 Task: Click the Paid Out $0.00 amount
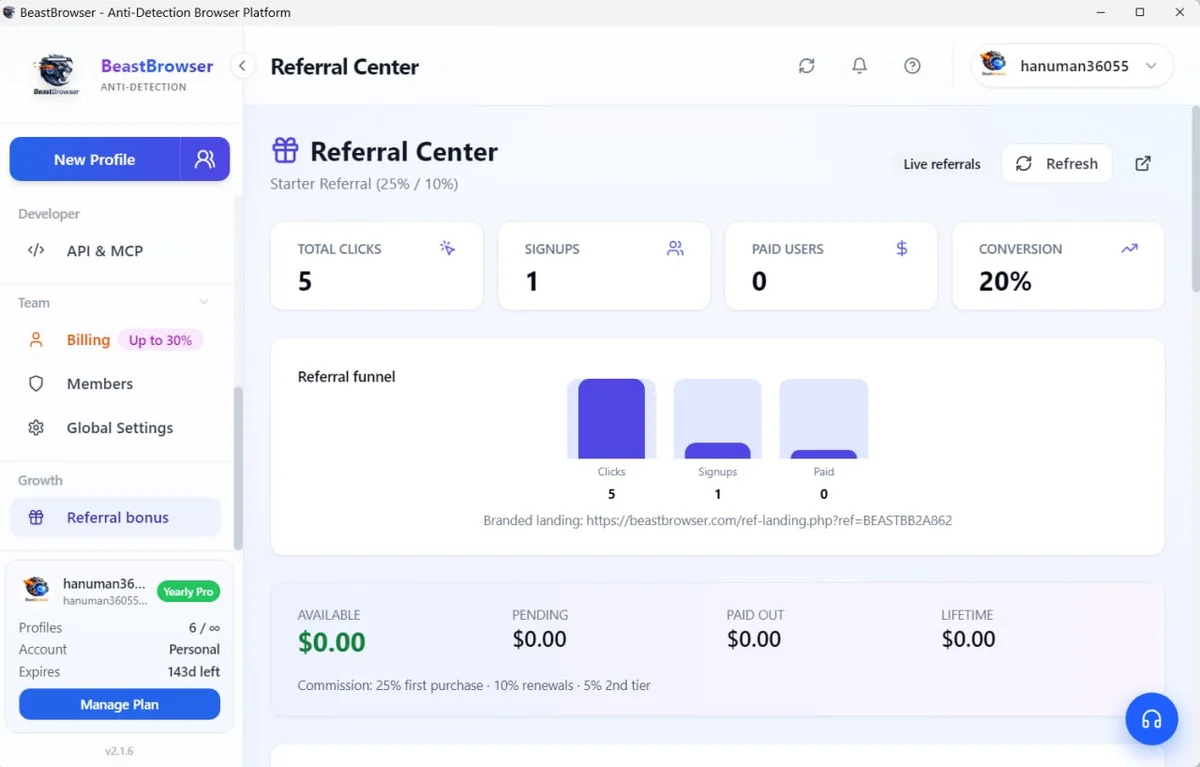click(x=754, y=639)
